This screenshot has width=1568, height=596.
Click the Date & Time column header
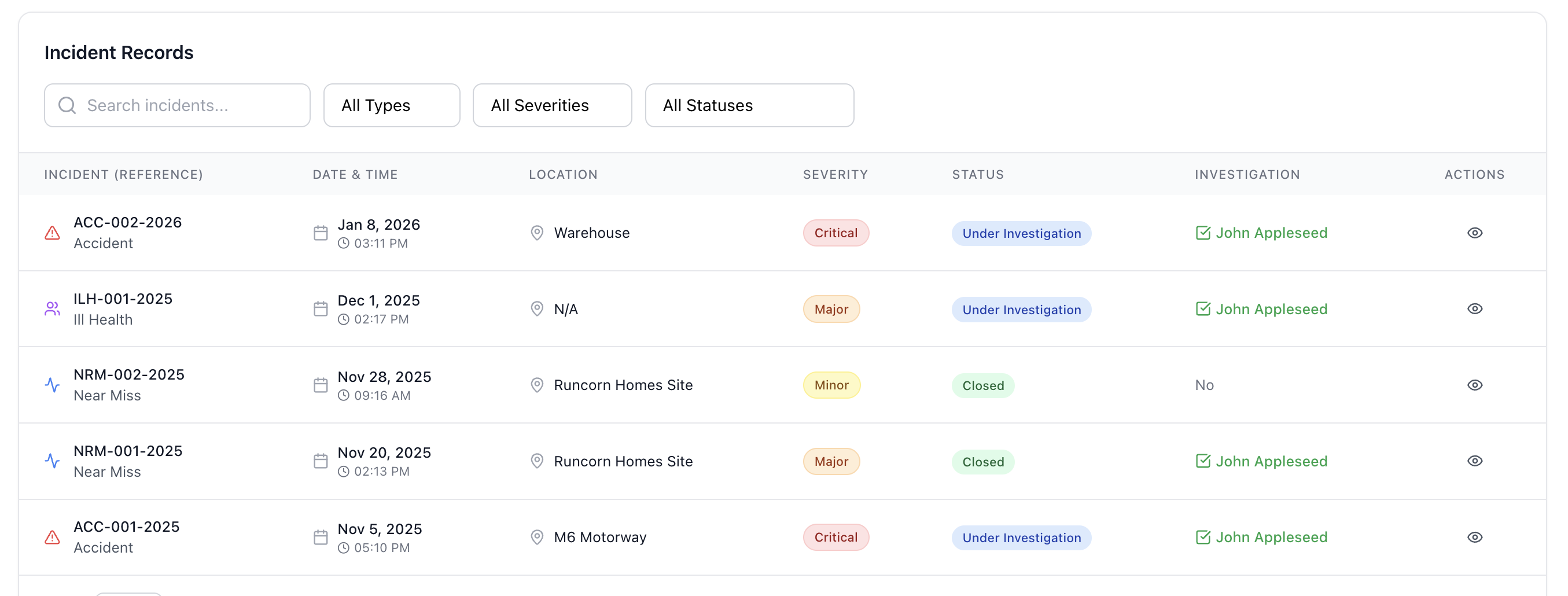(x=355, y=175)
